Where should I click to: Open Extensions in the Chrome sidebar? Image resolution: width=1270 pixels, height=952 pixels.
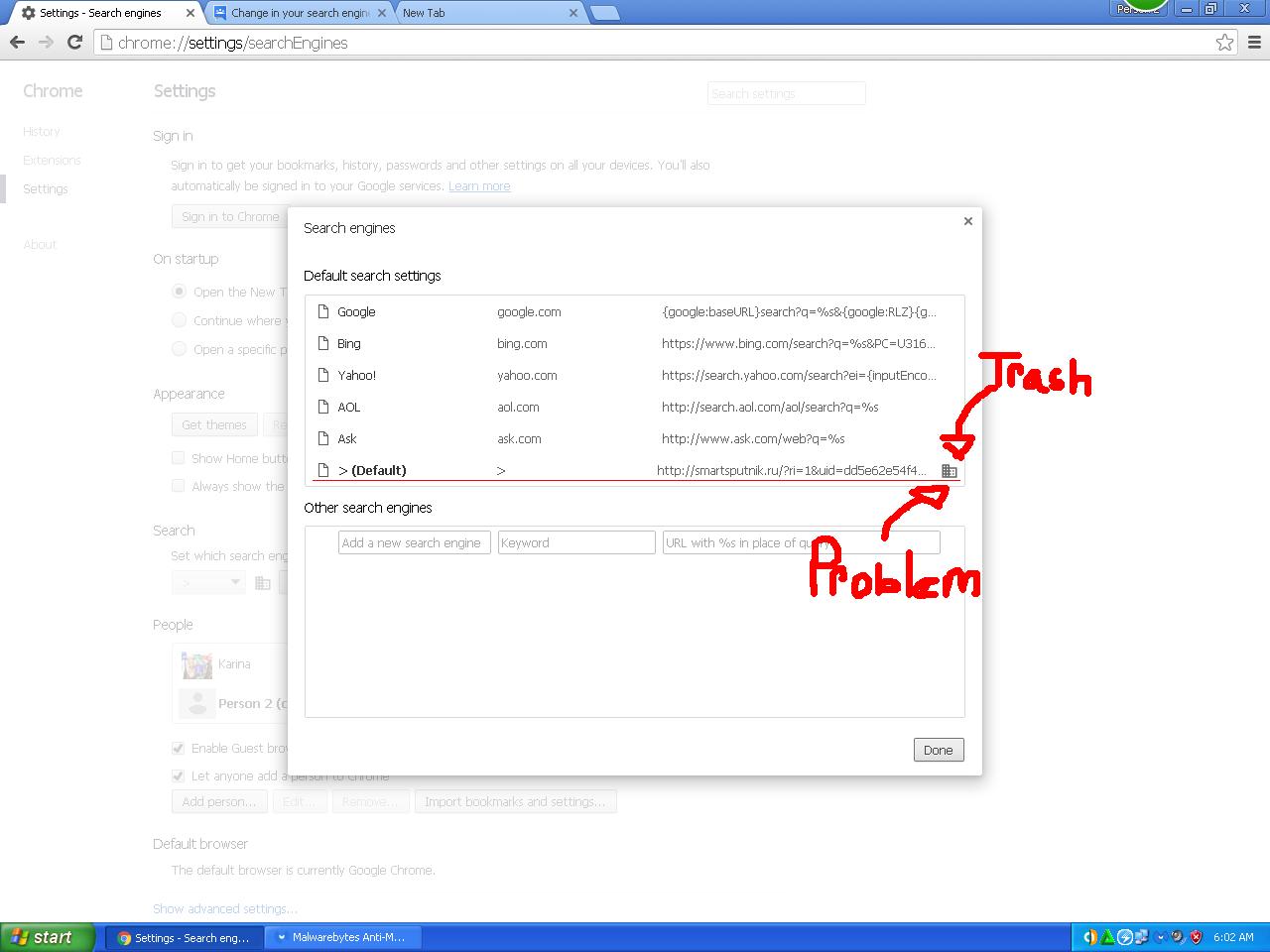click(52, 160)
